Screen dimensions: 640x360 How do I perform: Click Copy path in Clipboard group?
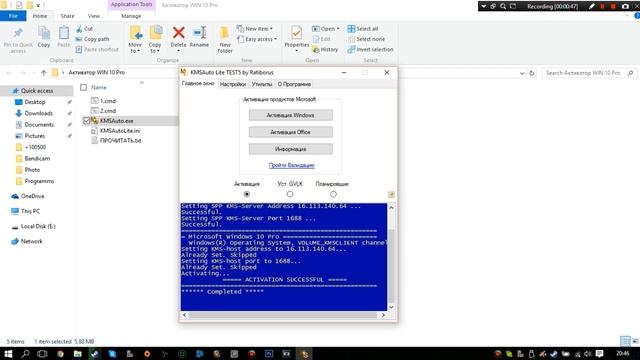pyautogui.click(x=93, y=39)
